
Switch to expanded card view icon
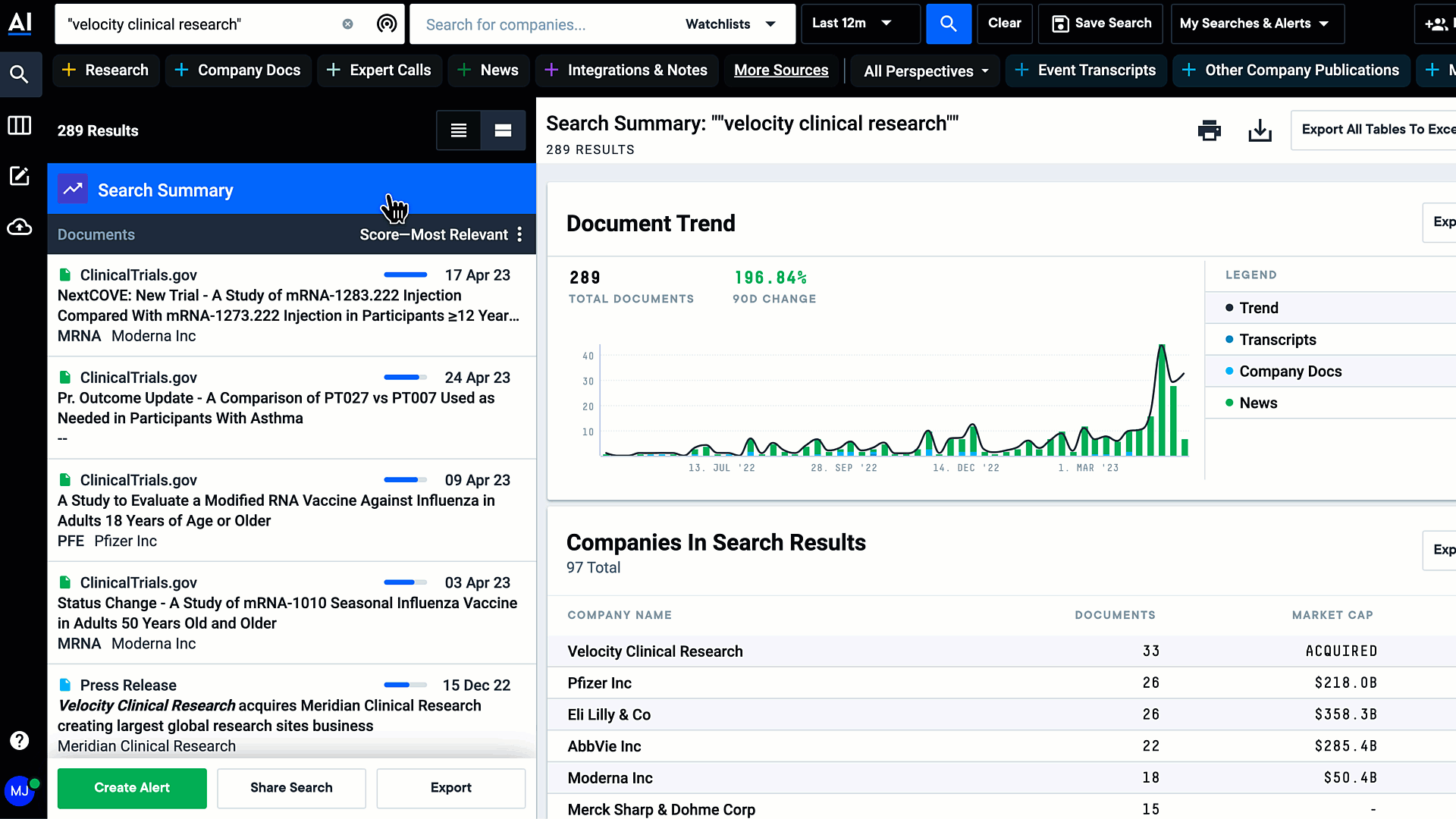click(x=503, y=130)
